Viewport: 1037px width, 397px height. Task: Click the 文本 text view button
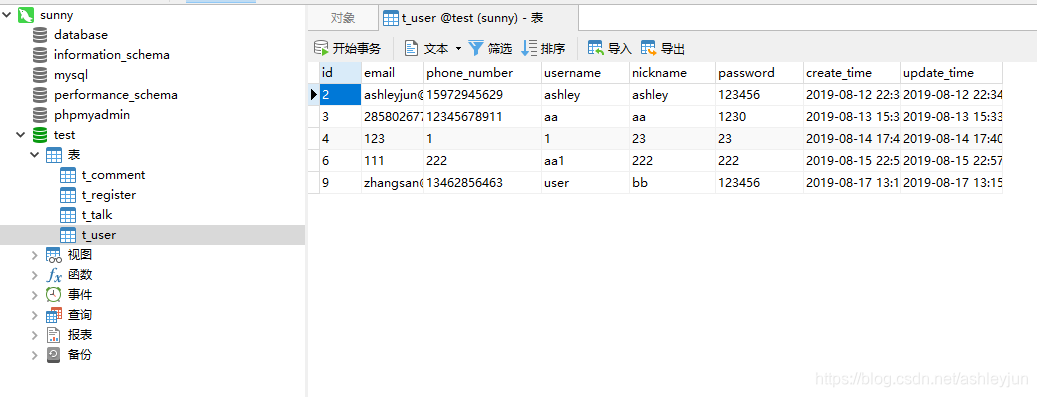pos(427,48)
